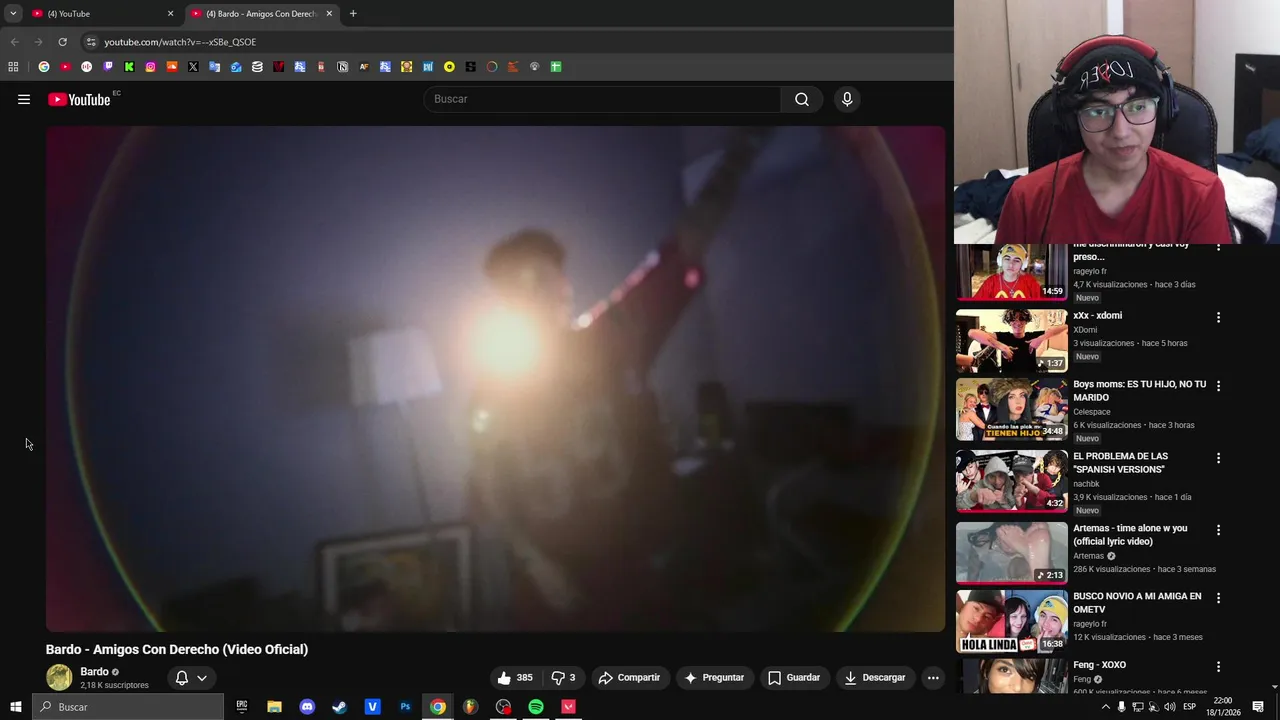Open Photoshop from the taskbar
This screenshot has width=1280, height=720.
[x=405, y=707]
